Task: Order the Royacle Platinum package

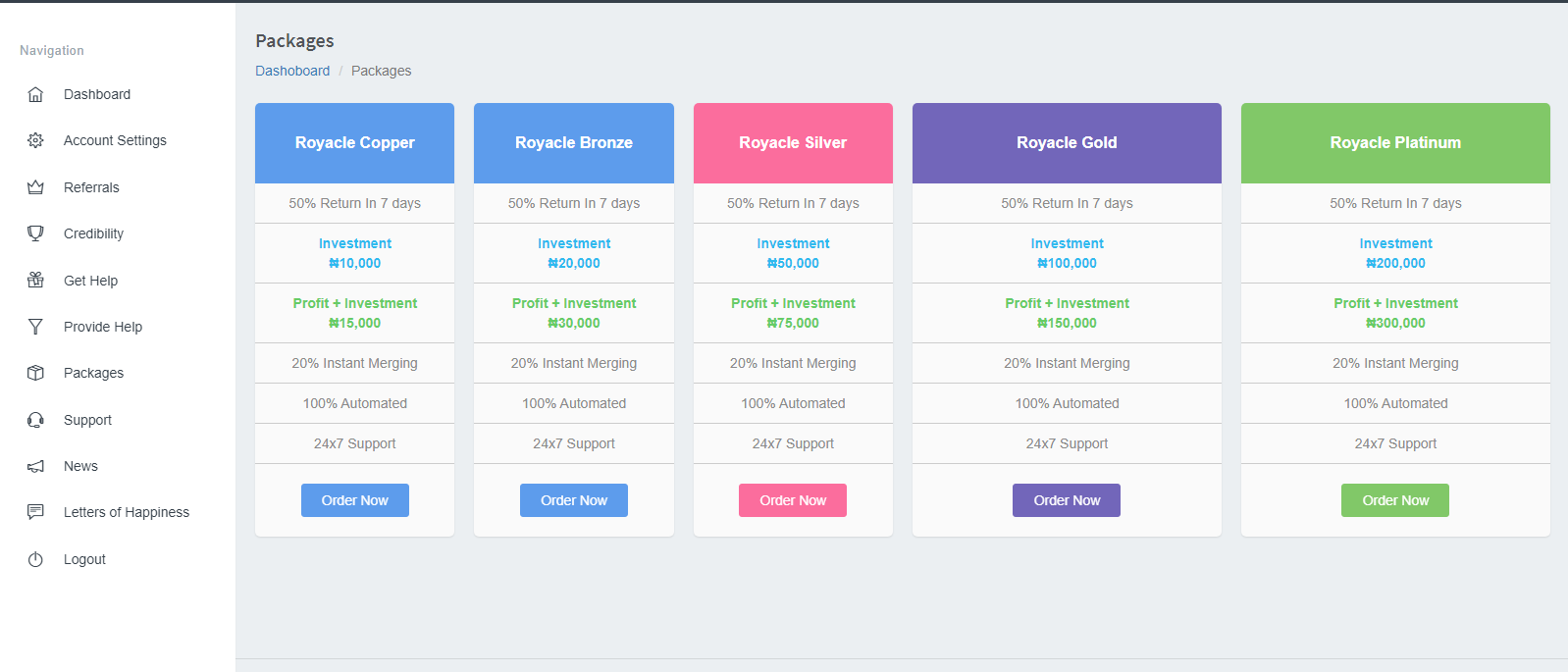Action: 1394,500
